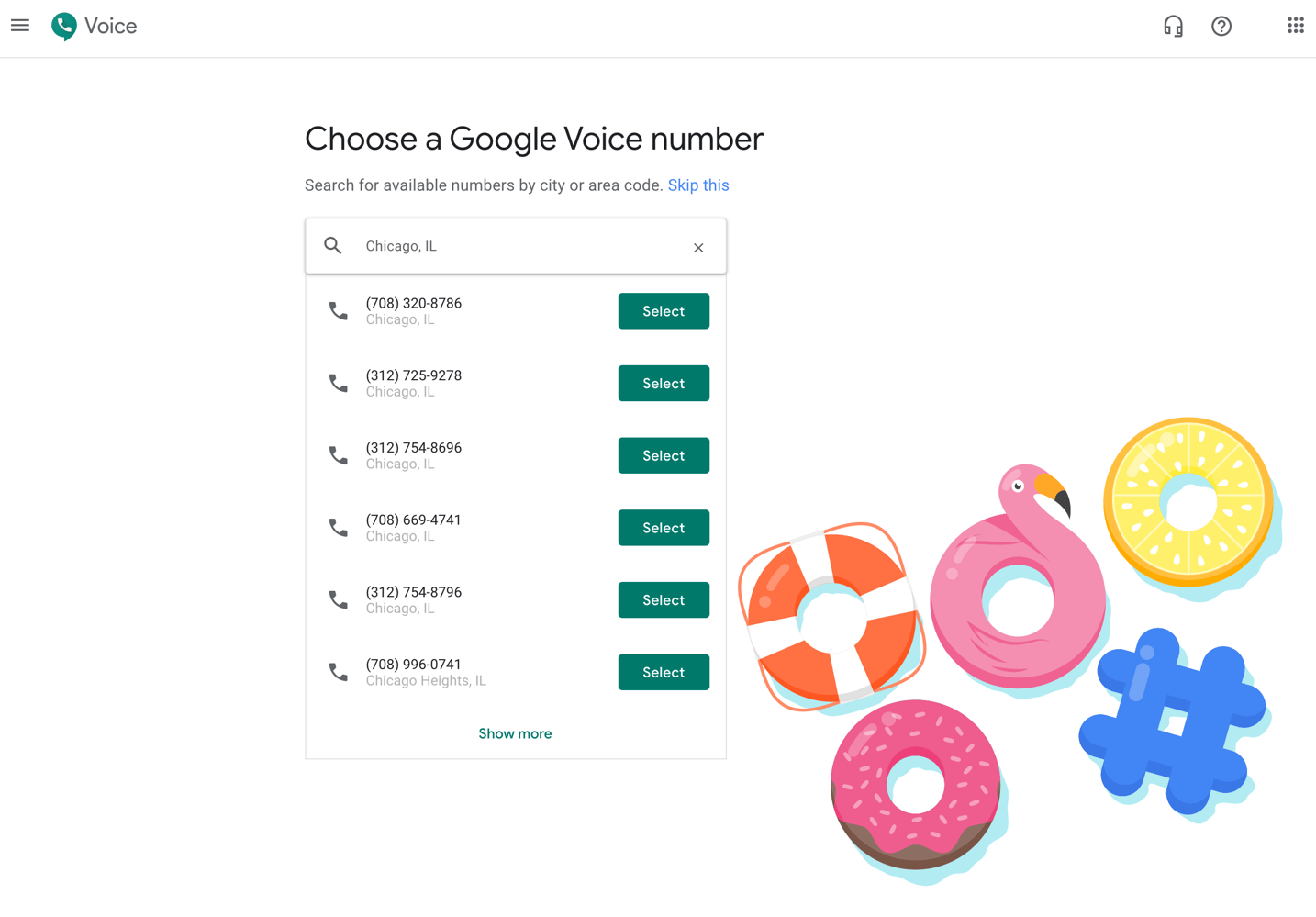This screenshot has width=1316, height=917.
Task: Open the Google apps grid launcher
Action: tap(1296, 25)
